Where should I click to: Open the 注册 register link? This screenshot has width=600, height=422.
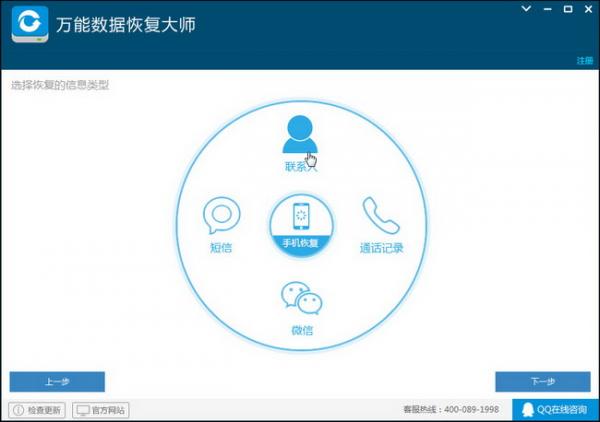point(585,60)
